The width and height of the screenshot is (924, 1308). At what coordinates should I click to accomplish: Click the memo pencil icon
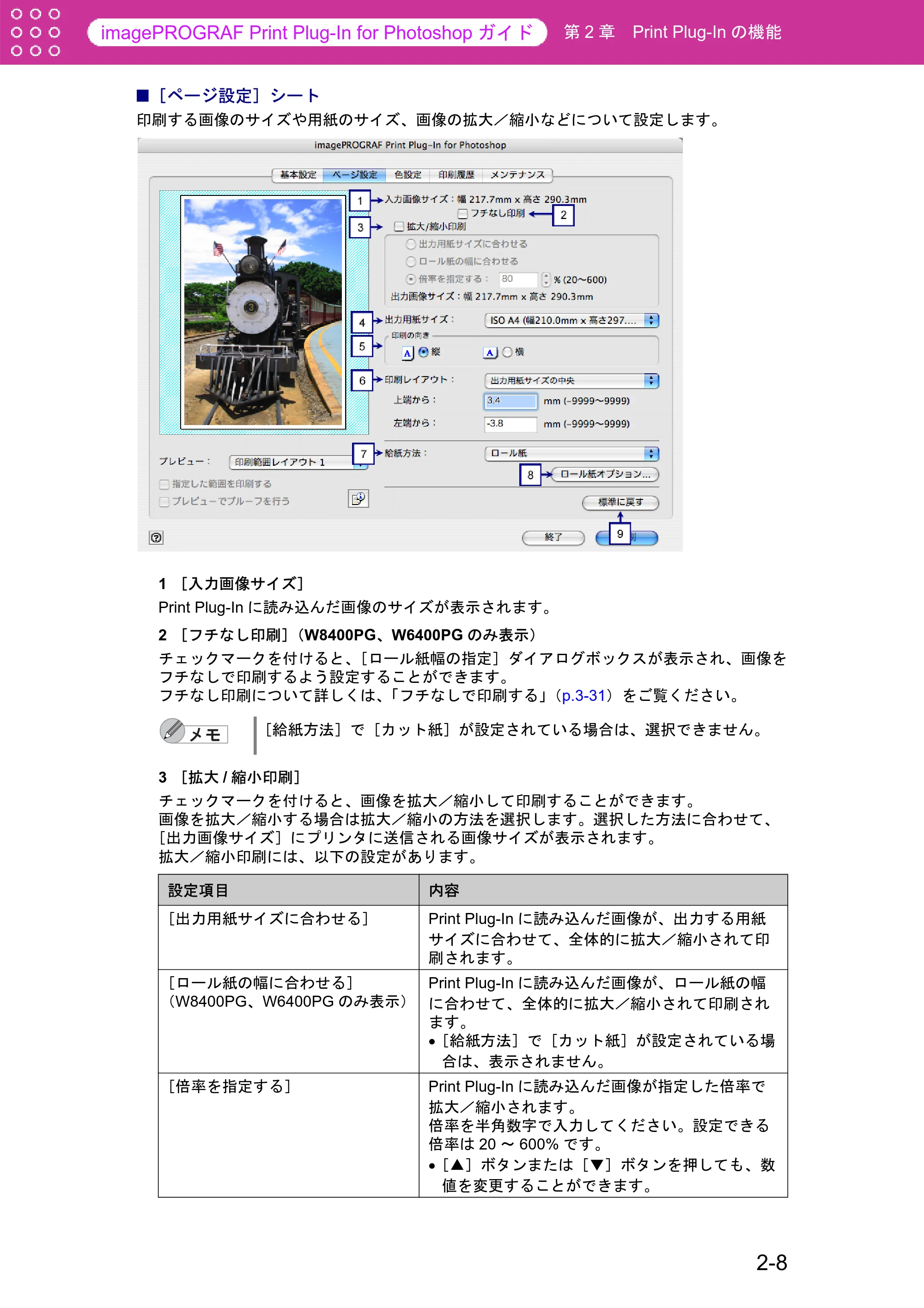pos(173,730)
